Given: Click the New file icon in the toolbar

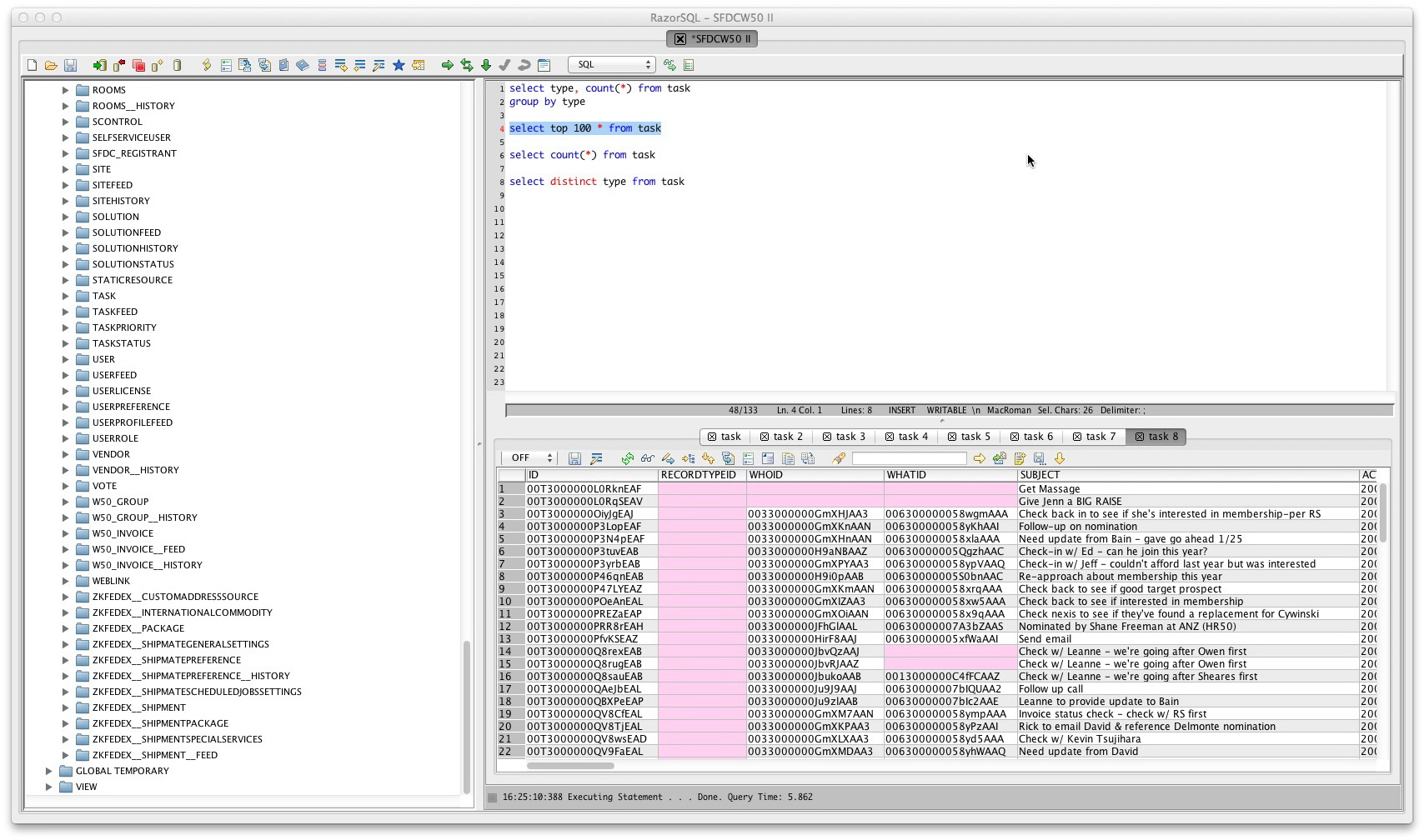Looking at the screenshot, I should click(x=32, y=65).
